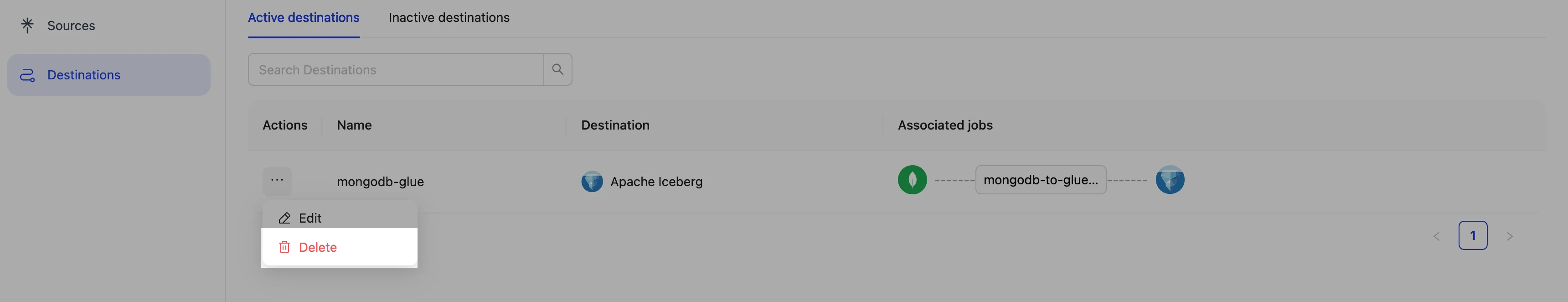Screen dimensions: 1568x302
Task: Click the Apache Iceberg destination icon
Action: (592, 182)
